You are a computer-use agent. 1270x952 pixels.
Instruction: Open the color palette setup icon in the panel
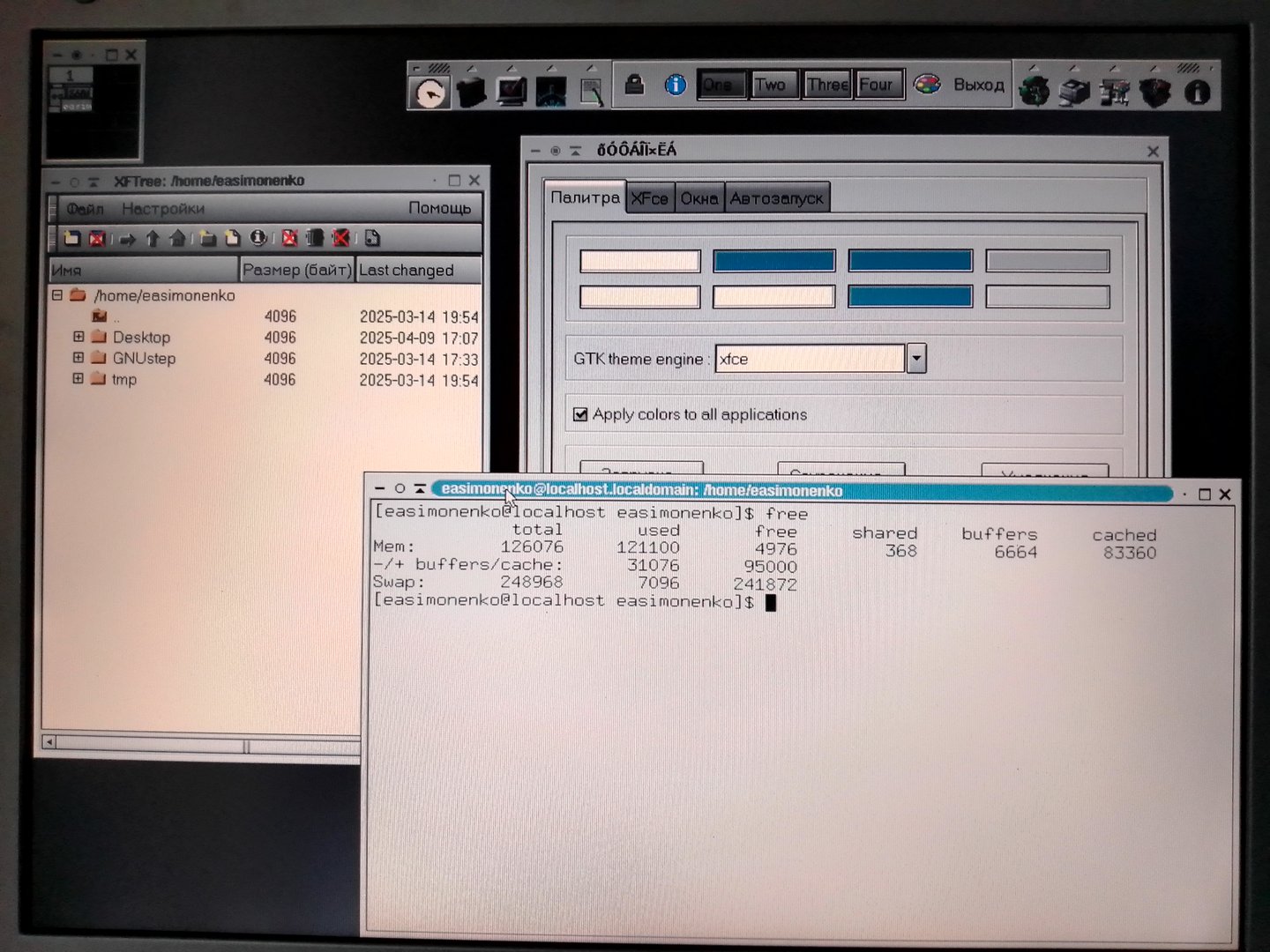pyautogui.click(x=928, y=85)
